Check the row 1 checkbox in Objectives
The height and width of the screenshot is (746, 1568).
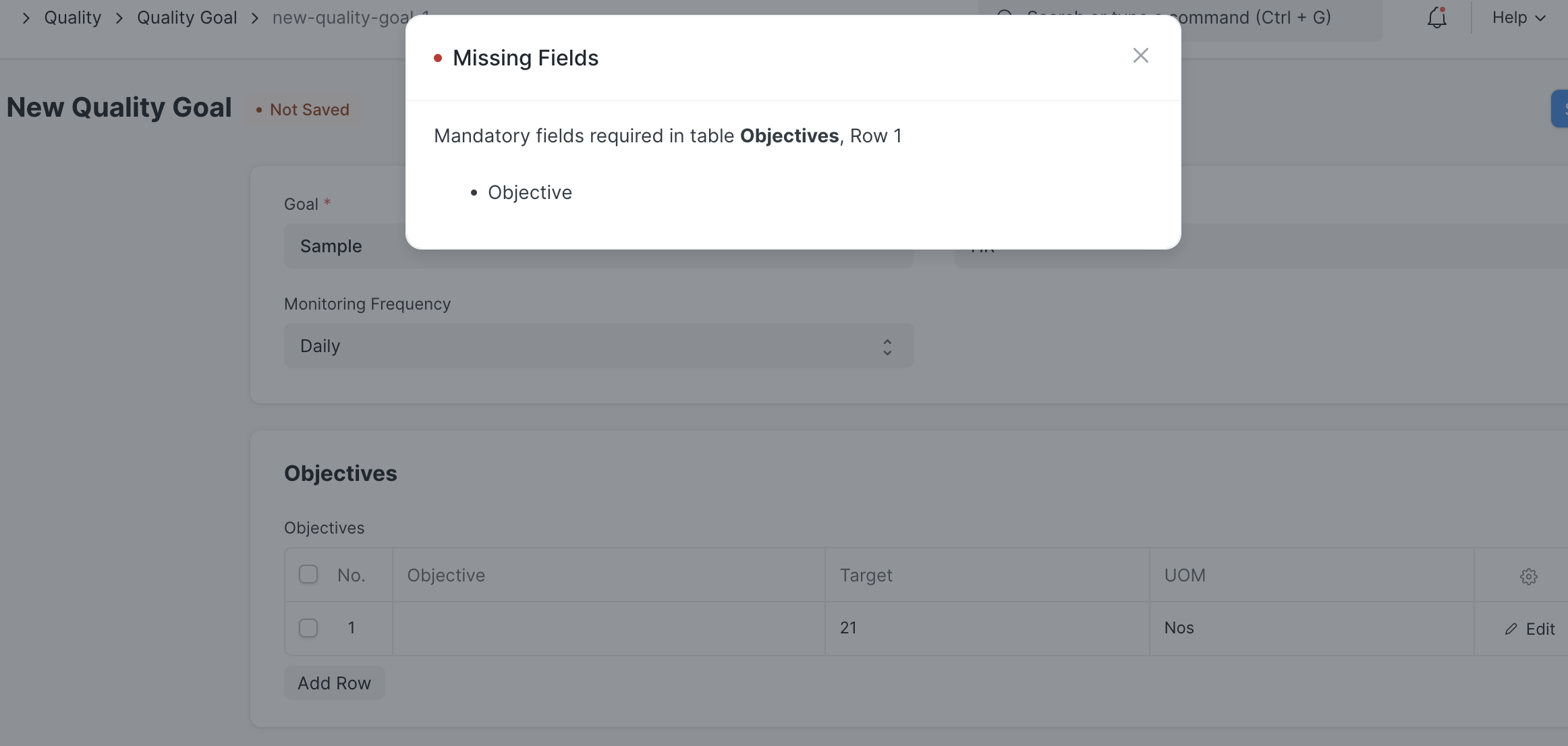[308, 628]
